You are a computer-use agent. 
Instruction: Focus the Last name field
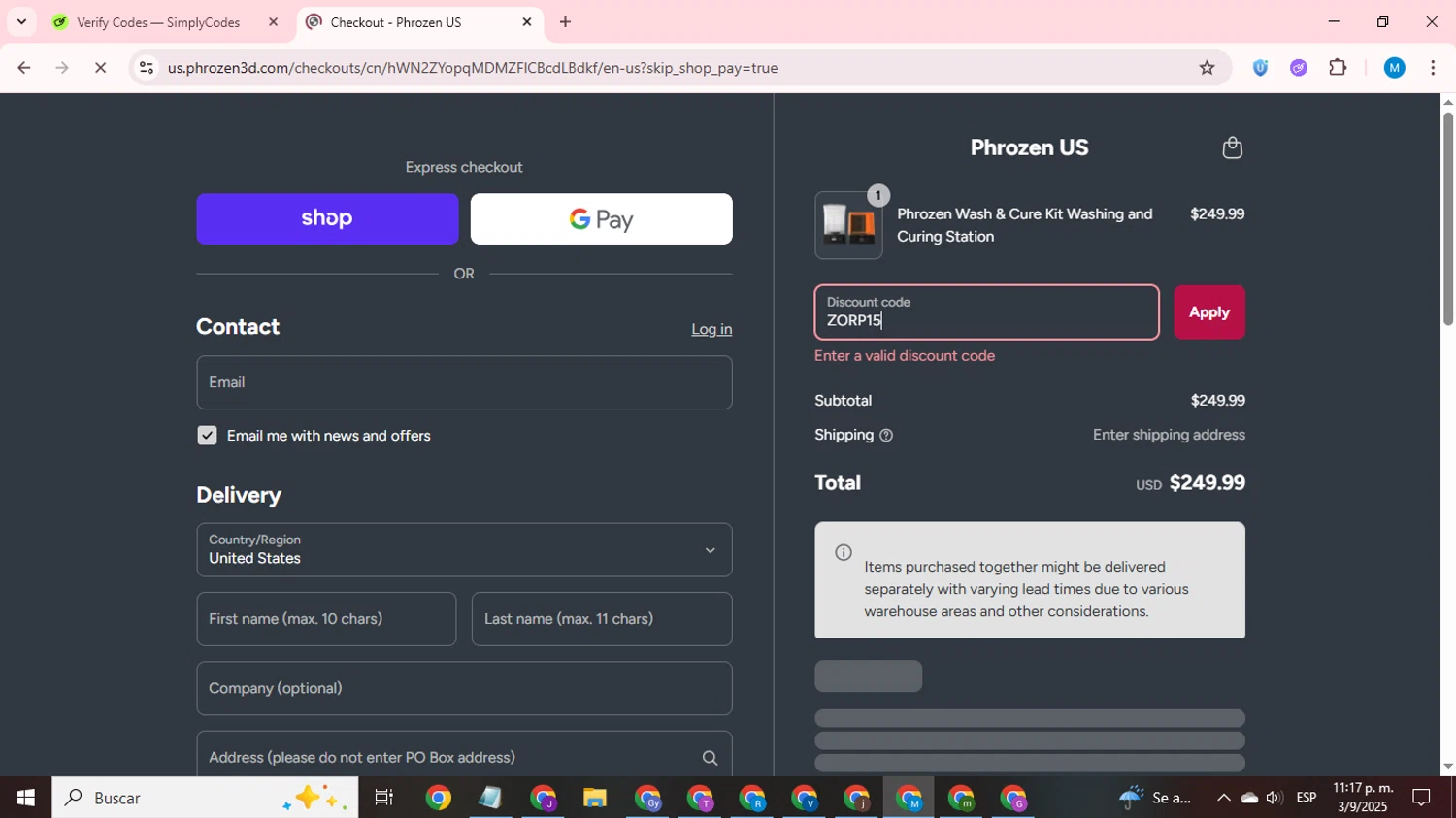(x=602, y=619)
